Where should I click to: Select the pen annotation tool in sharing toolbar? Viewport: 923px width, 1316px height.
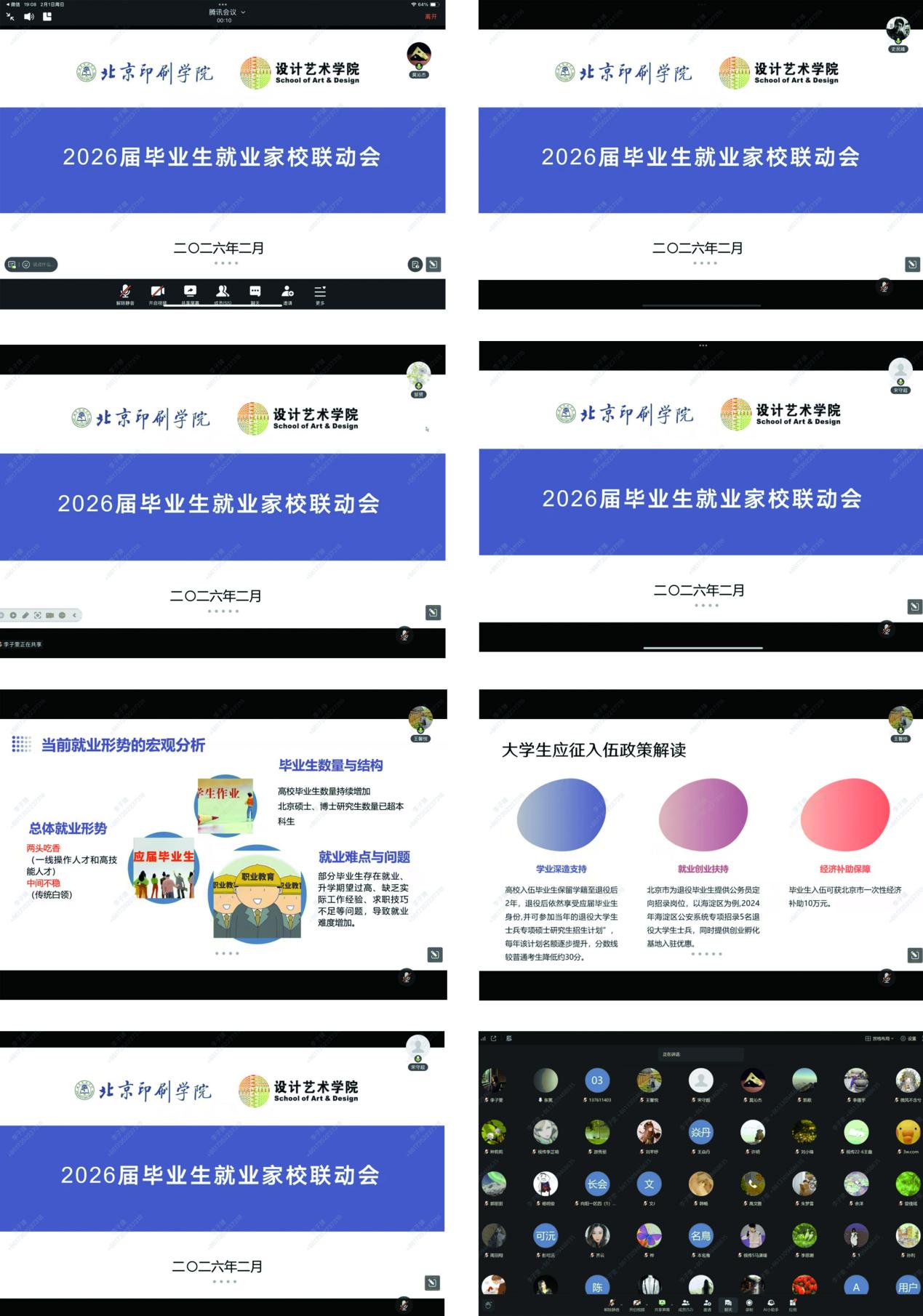(25, 615)
